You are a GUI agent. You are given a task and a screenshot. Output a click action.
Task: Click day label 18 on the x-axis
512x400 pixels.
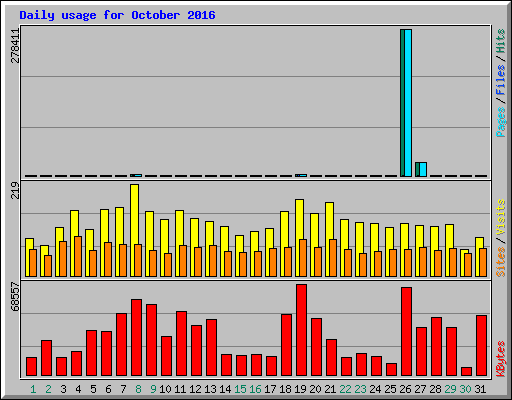point(285,389)
